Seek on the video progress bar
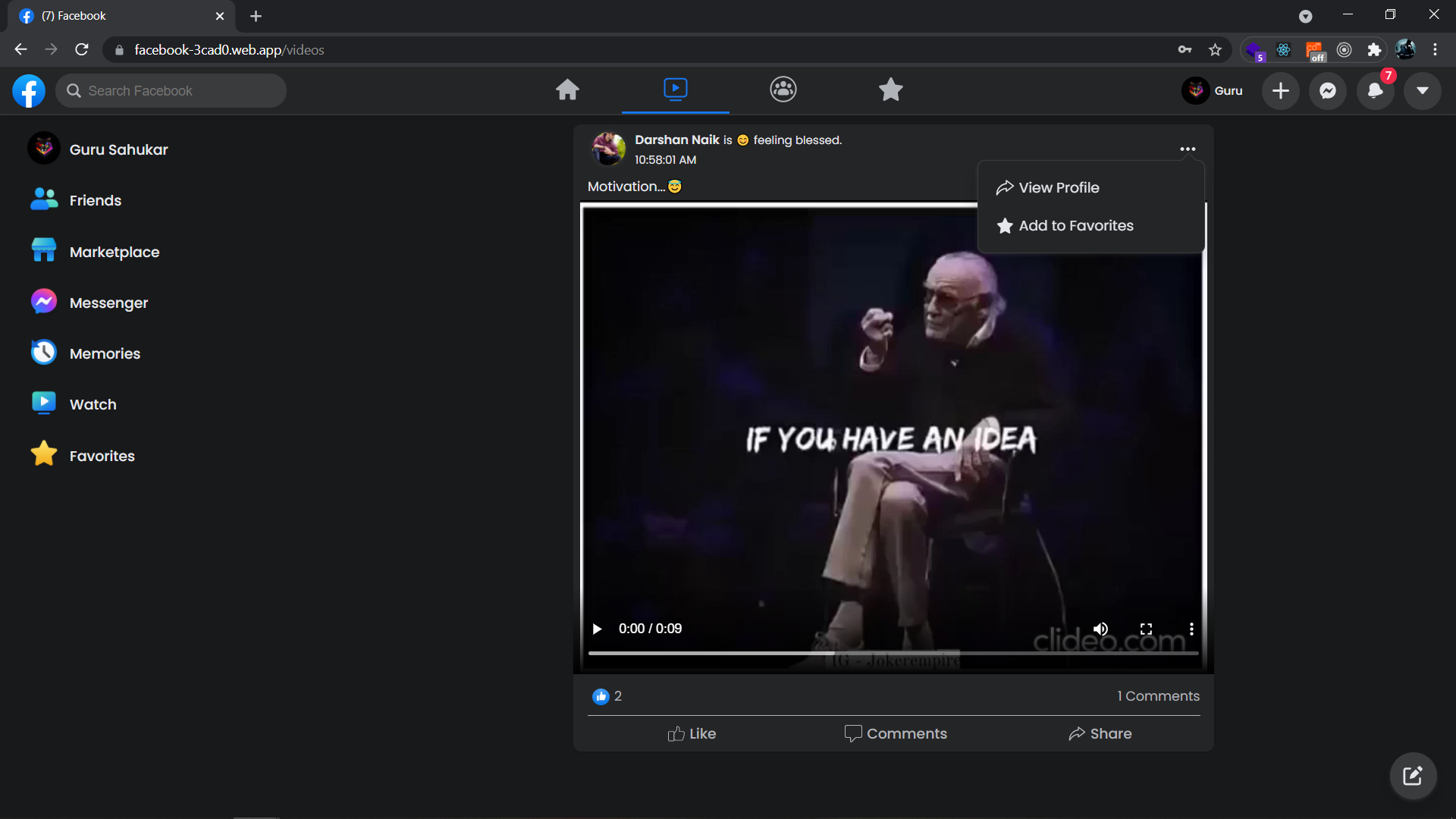Viewport: 1456px width, 819px height. coord(893,653)
